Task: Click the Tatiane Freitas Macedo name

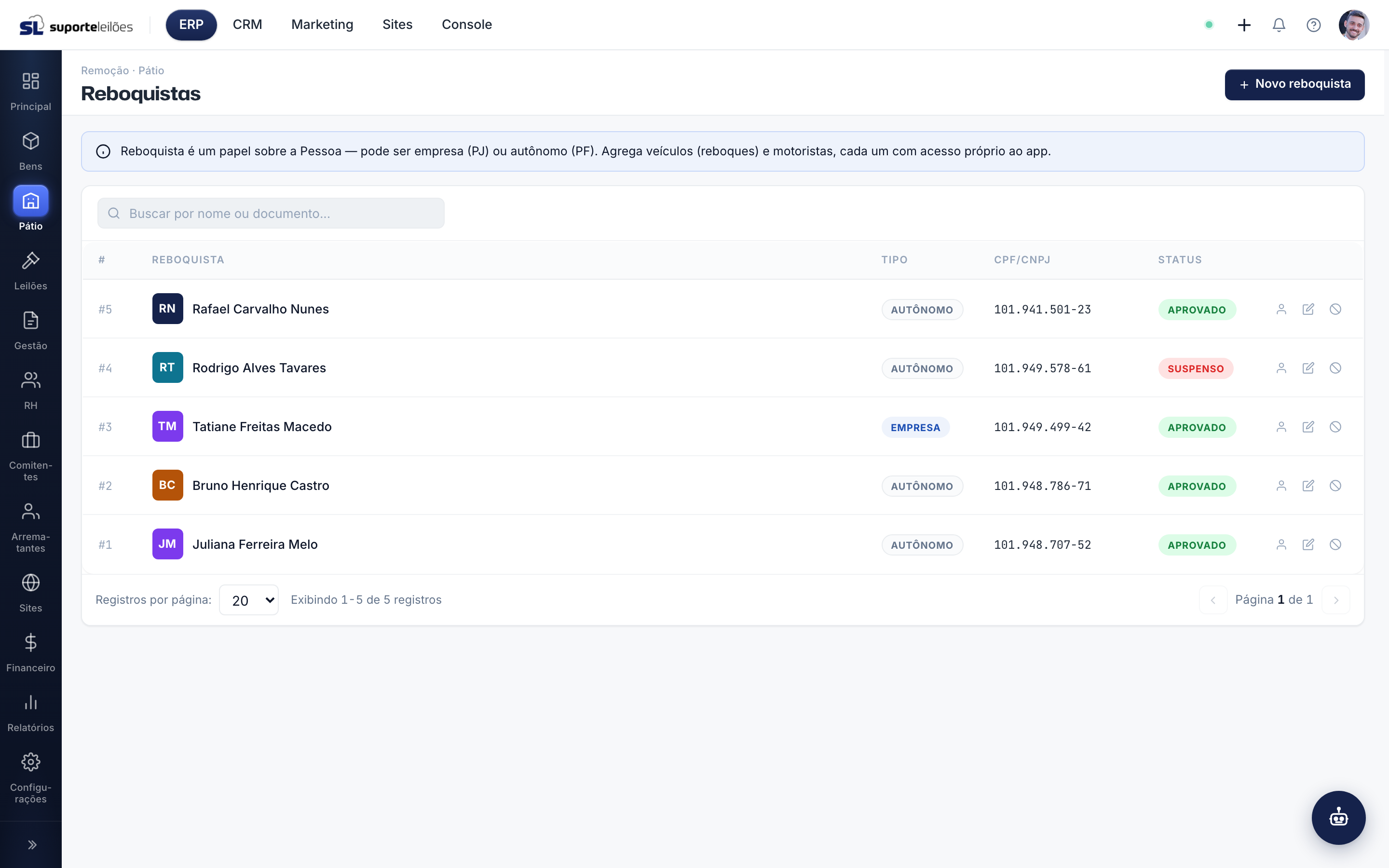Action: (x=262, y=427)
